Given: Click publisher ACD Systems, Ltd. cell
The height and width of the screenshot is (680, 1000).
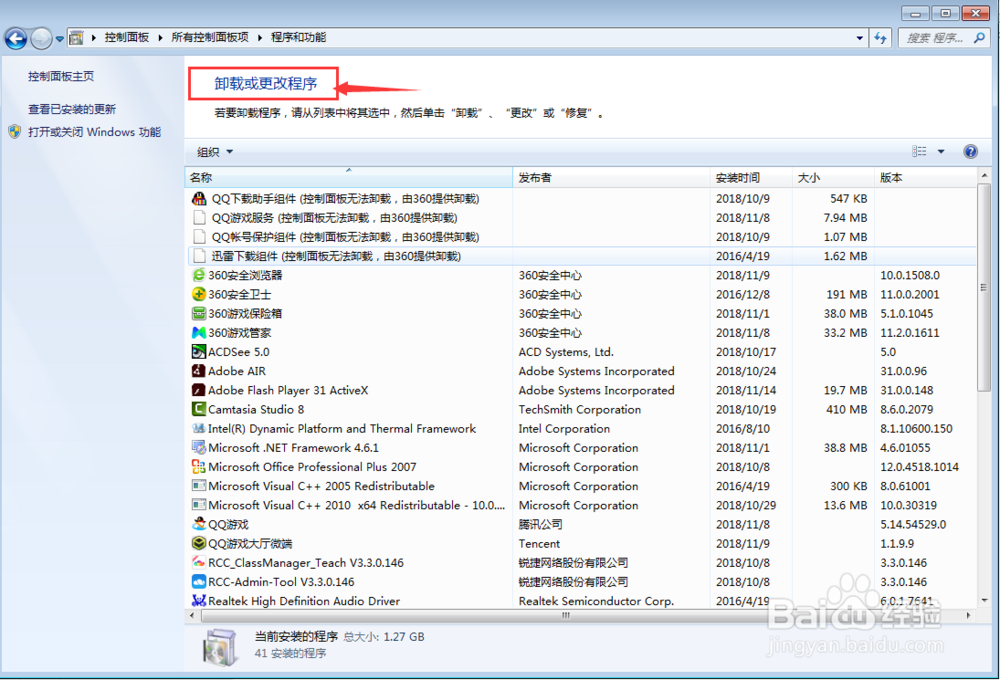Looking at the screenshot, I should 566,352.
